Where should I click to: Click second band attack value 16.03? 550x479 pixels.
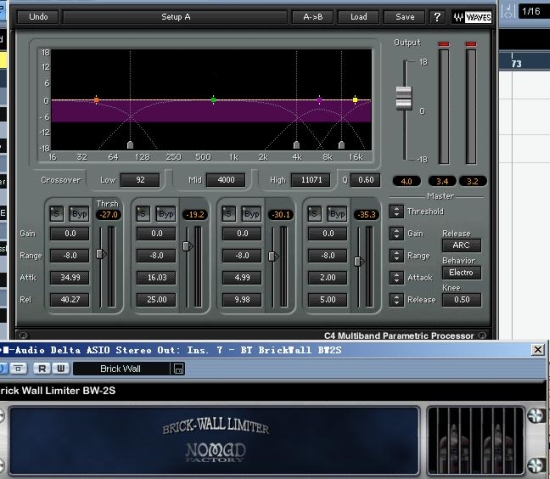tap(156, 277)
